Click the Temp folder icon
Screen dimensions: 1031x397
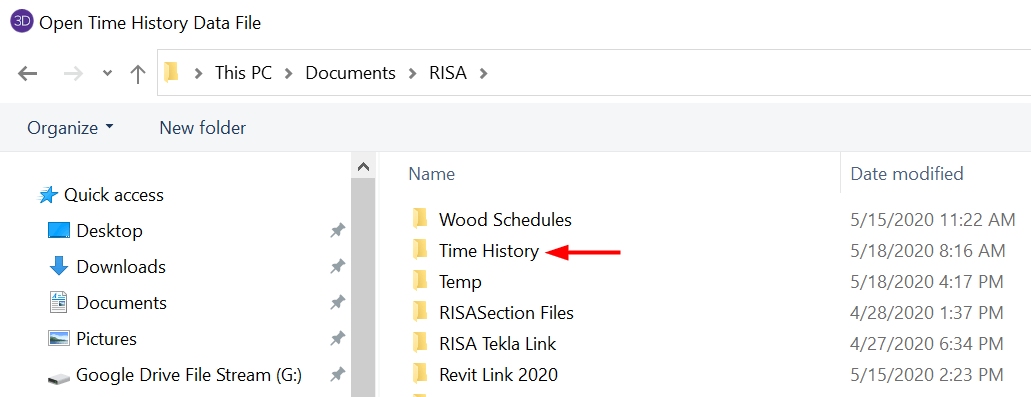pos(420,281)
